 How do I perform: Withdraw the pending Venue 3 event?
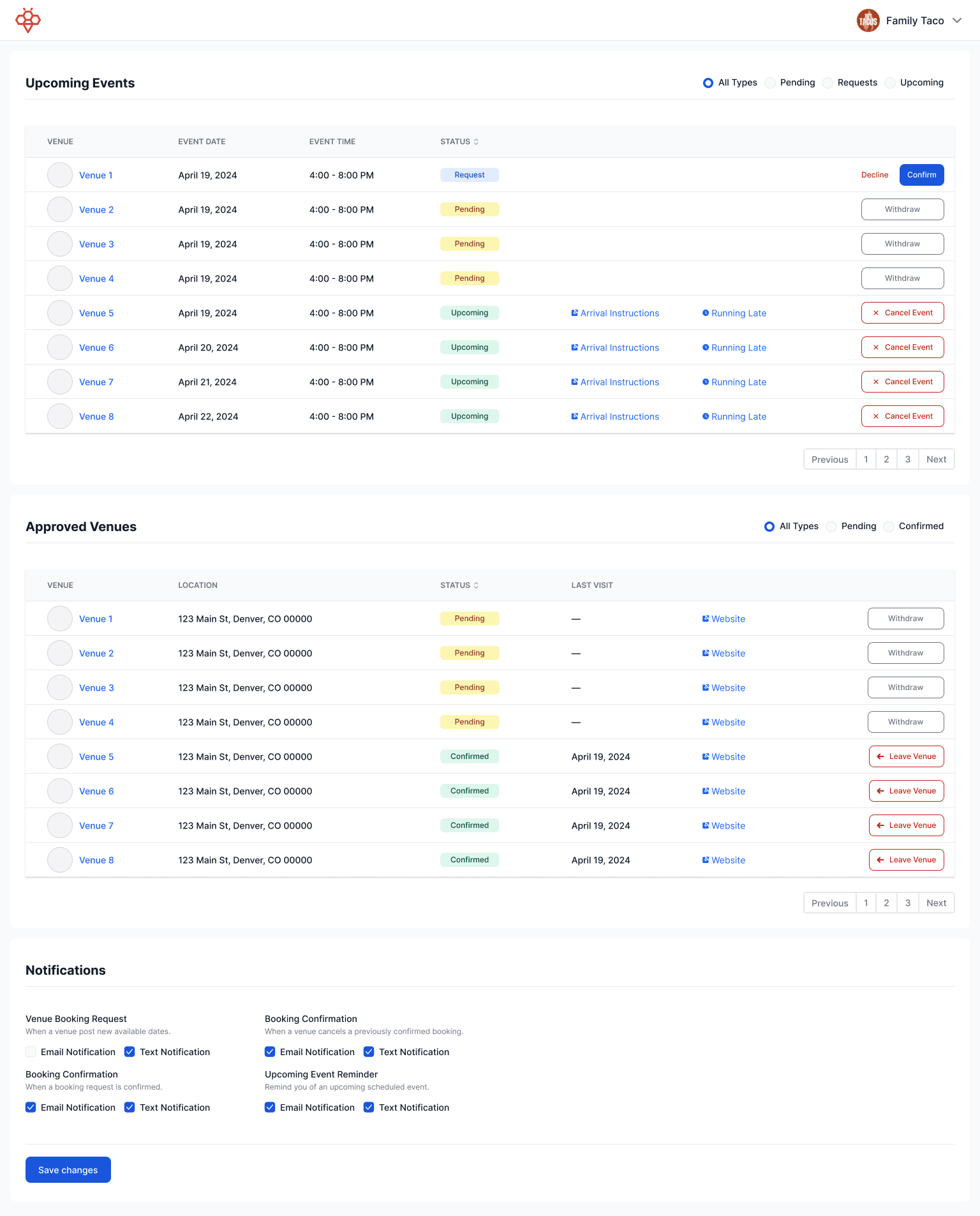pyautogui.click(x=903, y=244)
